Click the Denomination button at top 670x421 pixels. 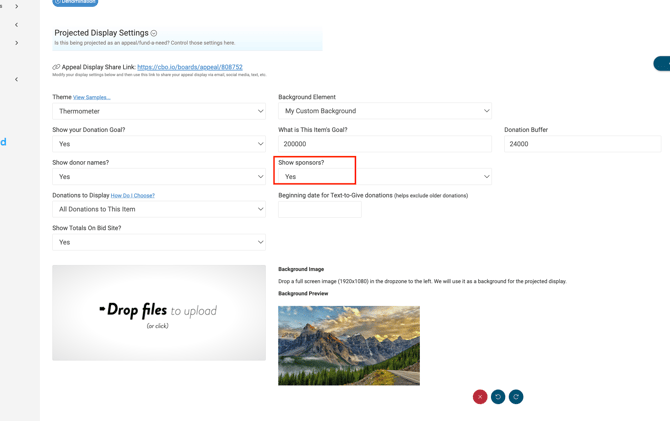(x=75, y=2)
